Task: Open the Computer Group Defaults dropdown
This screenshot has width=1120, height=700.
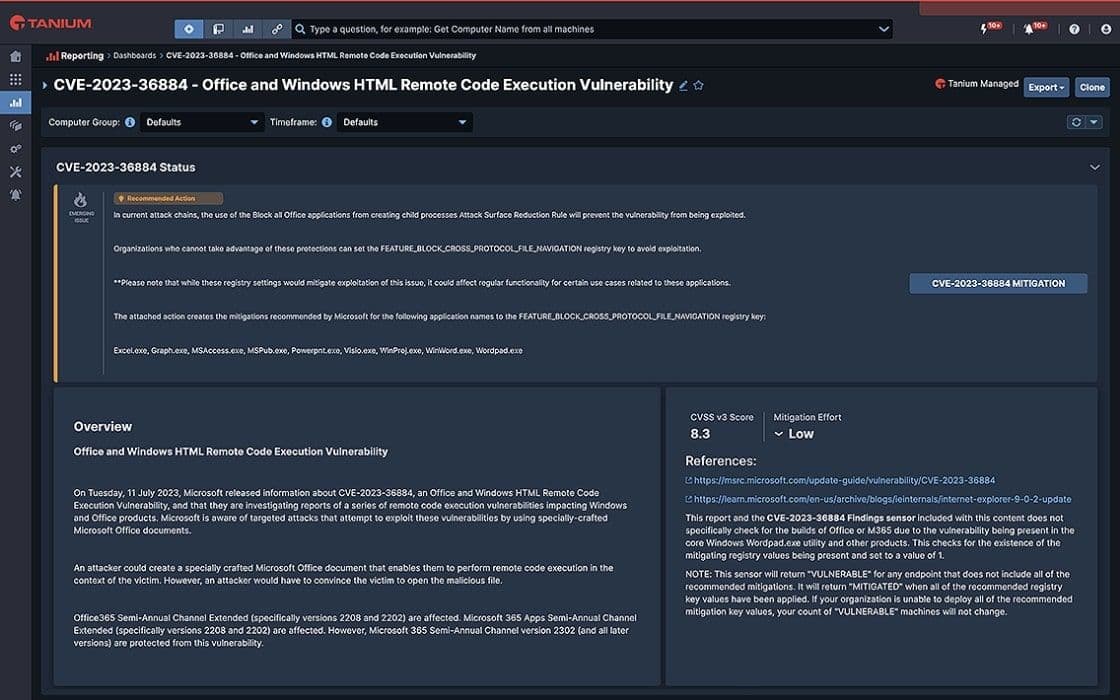Action: click(x=202, y=122)
